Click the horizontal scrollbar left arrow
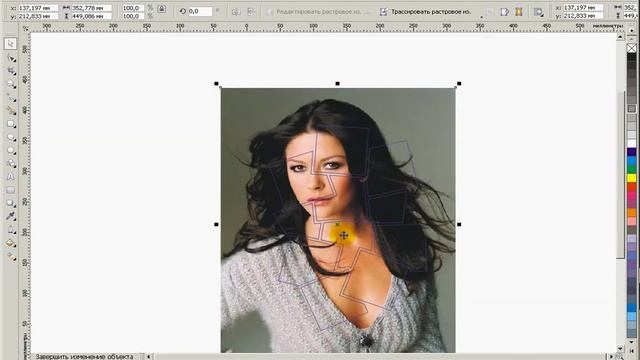This screenshot has height=360, width=640. pos(149,357)
